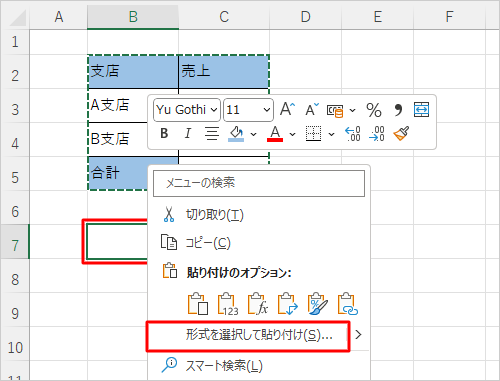
Task: Click the Select All corner triangle
Action: (x=18, y=17)
